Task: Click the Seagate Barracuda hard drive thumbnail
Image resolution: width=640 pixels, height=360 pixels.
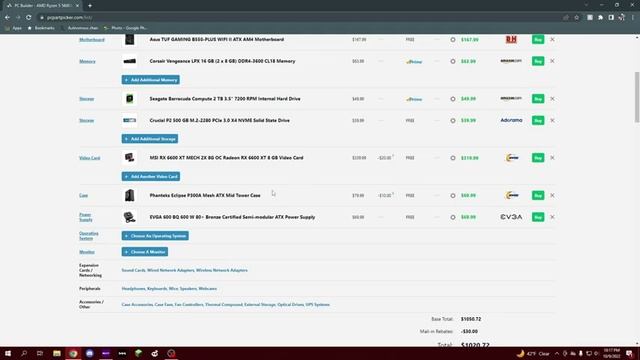Action: click(129, 99)
